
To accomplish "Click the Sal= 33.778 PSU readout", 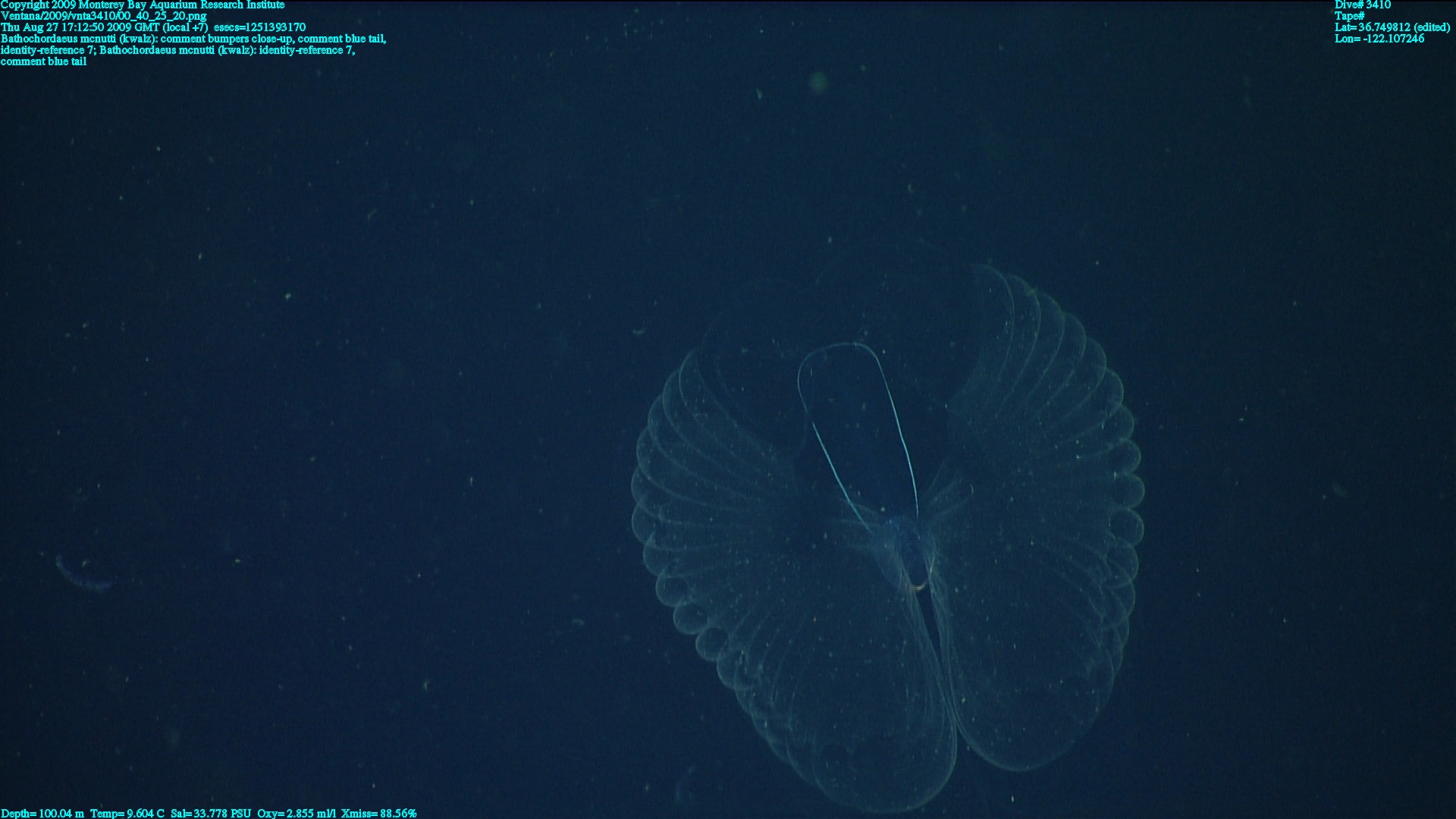I will (211, 813).
